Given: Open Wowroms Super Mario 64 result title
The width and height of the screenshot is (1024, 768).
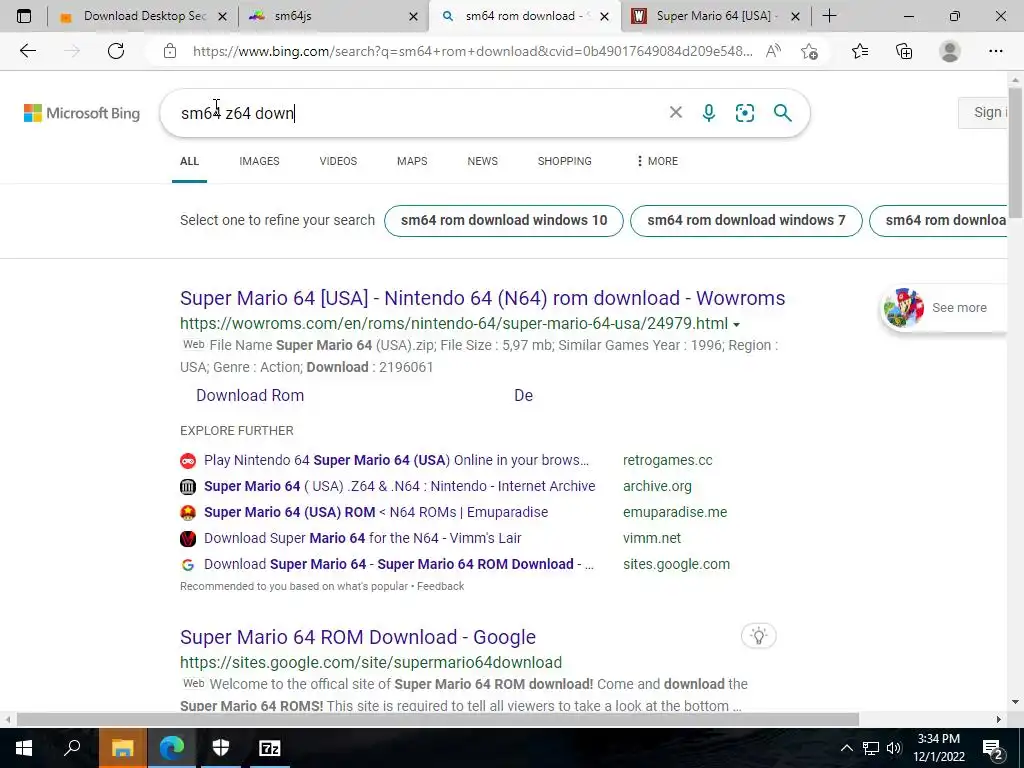Looking at the screenshot, I should (483, 298).
